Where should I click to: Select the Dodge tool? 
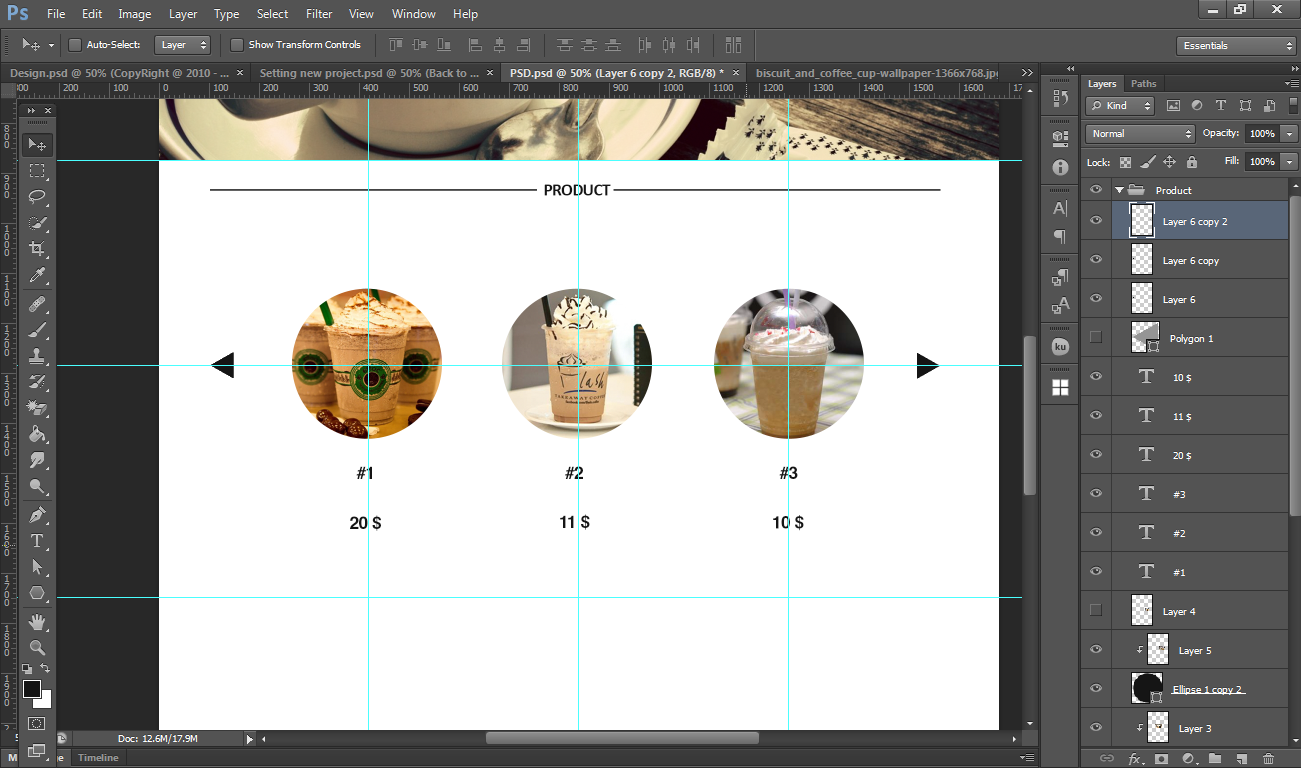(x=37, y=487)
